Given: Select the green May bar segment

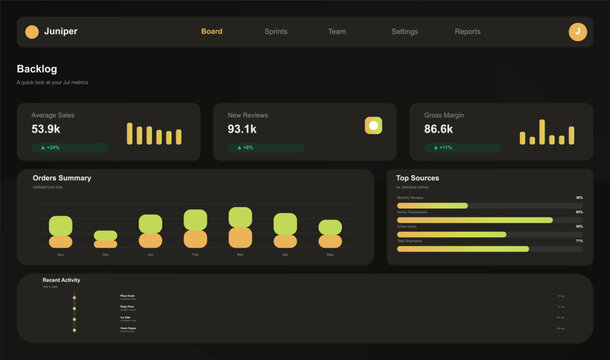Looking at the screenshot, I should [330, 227].
